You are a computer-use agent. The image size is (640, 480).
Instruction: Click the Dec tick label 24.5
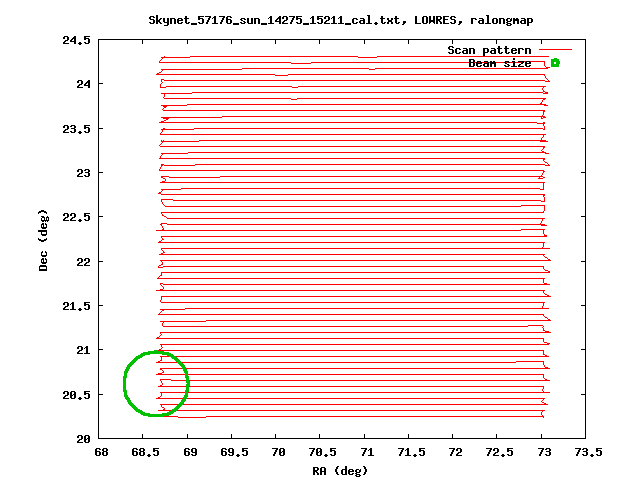coord(76,40)
